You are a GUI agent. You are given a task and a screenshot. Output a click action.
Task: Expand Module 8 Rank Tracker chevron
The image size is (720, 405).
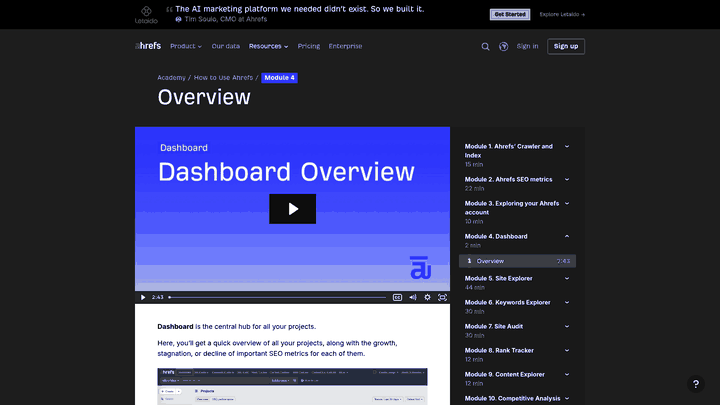click(567, 350)
